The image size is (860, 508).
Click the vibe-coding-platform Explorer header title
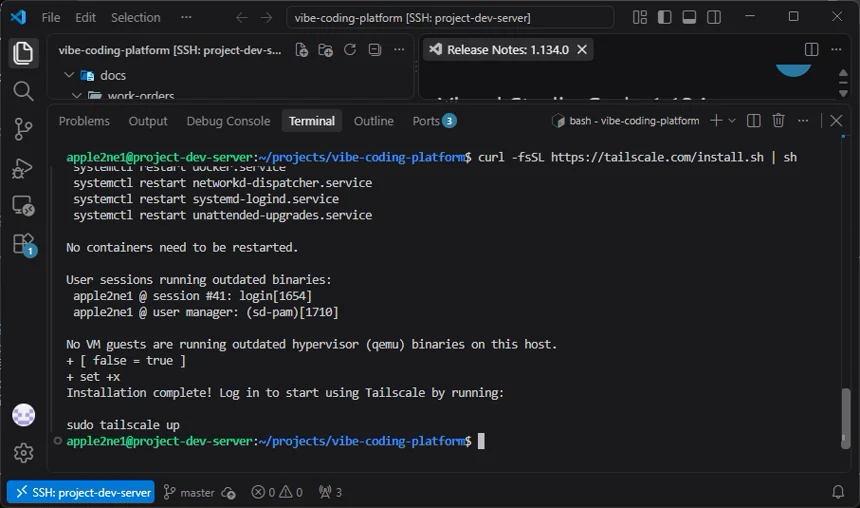pos(170,50)
